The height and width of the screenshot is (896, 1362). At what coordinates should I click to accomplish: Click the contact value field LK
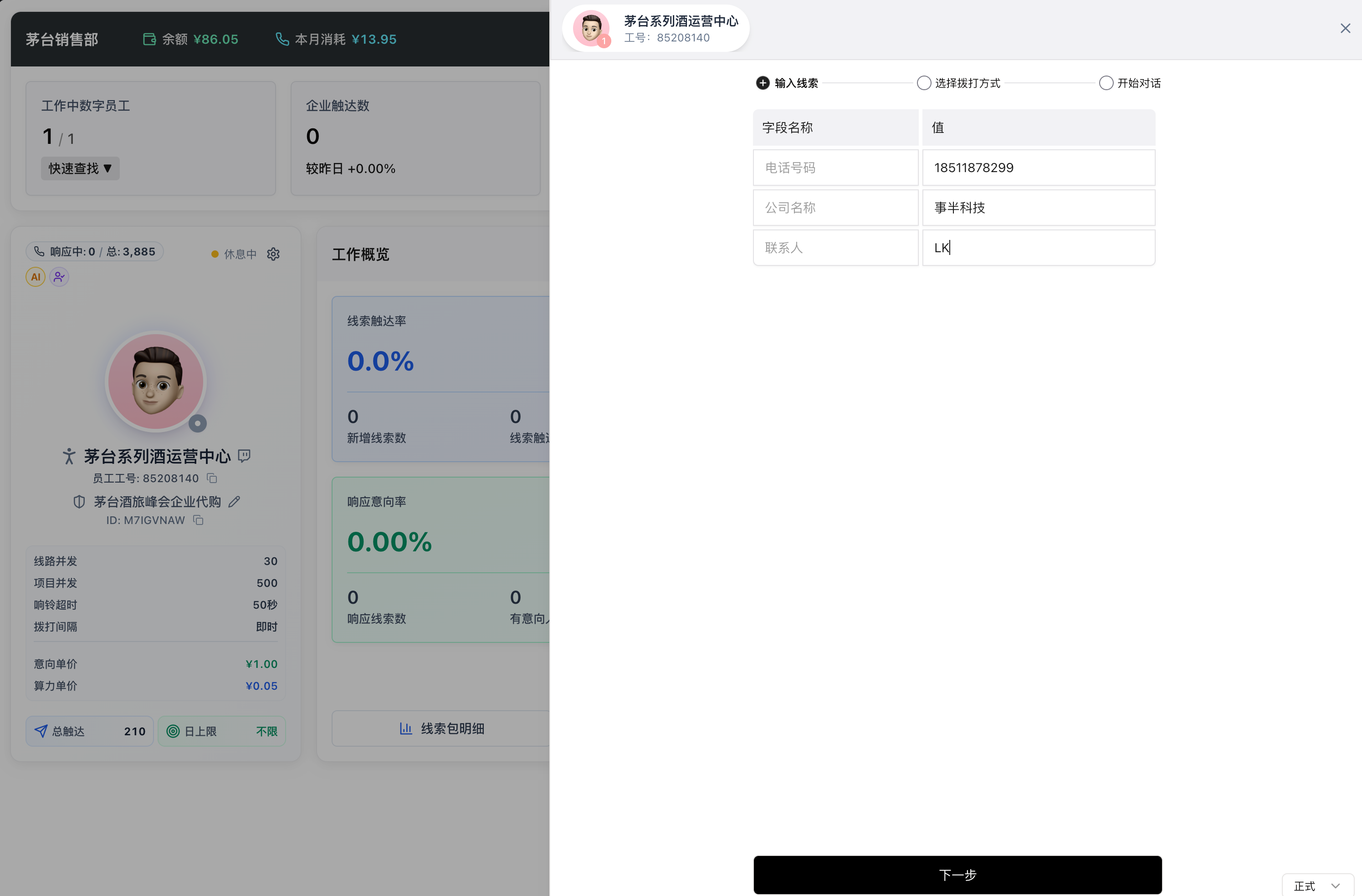(x=1039, y=248)
